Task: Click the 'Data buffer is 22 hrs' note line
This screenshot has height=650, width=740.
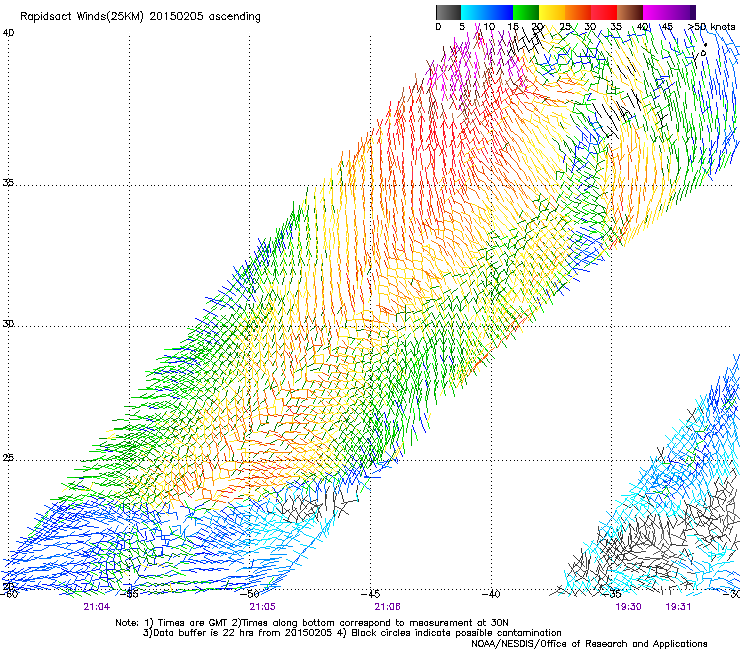Action: pos(352,633)
